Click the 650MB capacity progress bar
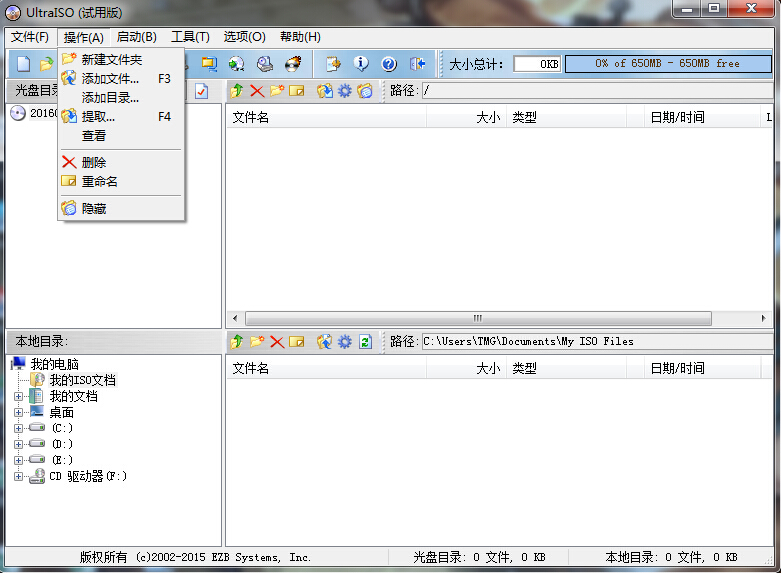The width and height of the screenshot is (781, 573). [668, 64]
